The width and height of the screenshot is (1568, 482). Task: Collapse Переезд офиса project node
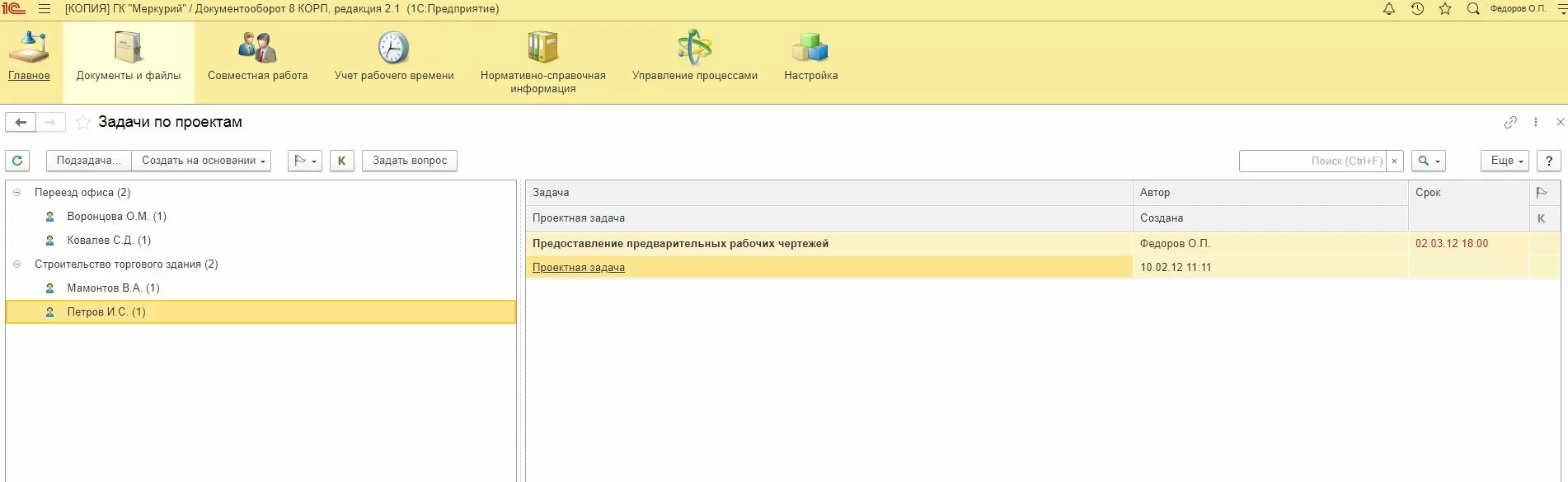click(16, 192)
